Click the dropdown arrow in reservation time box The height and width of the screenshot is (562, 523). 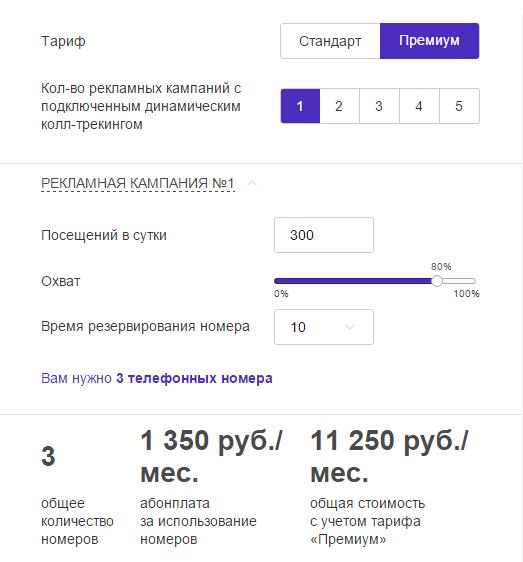[x=350, y=327]
